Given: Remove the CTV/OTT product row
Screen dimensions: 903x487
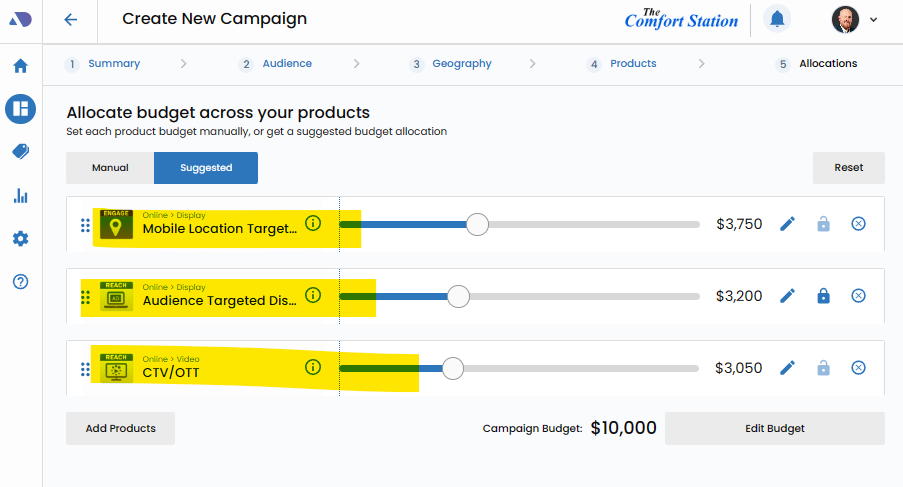Looking at the screenshot, I should tap(858, 368).
